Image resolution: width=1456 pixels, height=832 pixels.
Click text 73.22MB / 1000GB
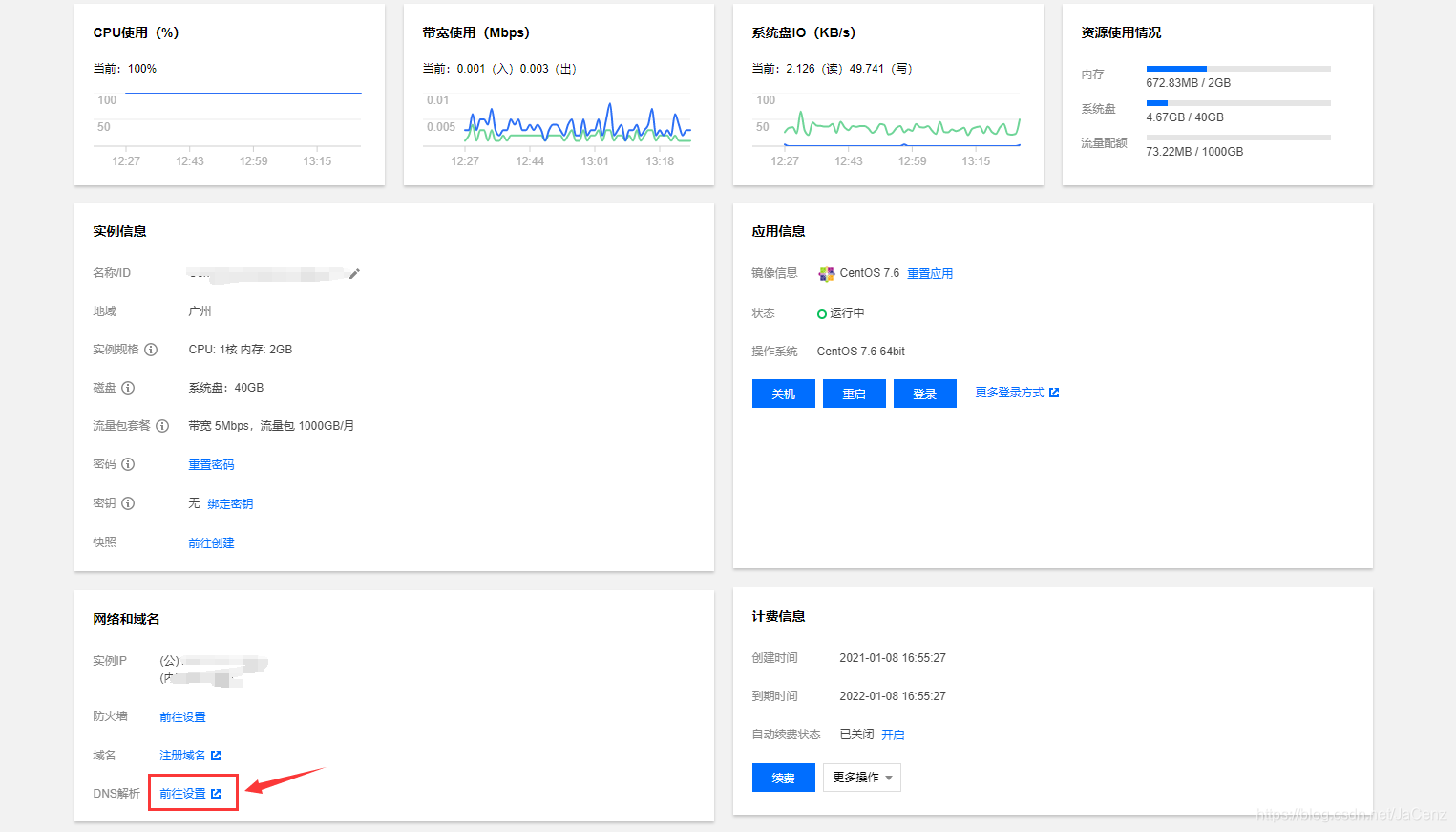click(1194, 152)
